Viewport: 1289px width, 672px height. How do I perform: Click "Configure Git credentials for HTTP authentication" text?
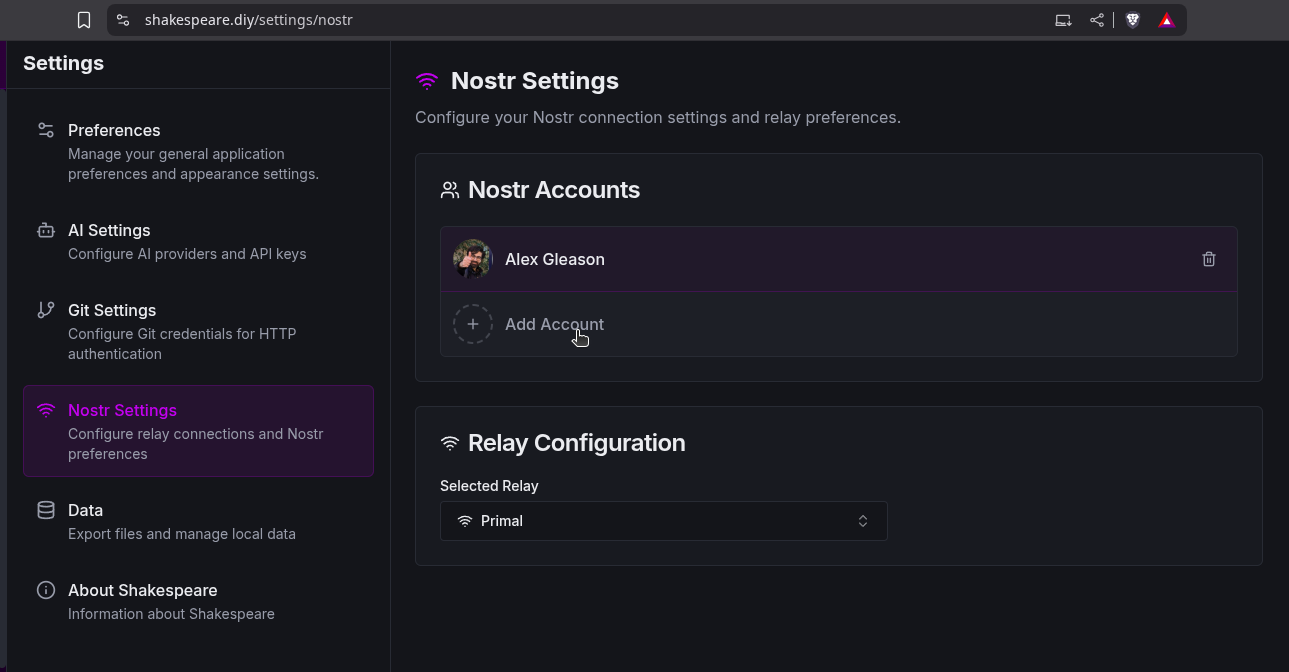(x=182, y=344)
